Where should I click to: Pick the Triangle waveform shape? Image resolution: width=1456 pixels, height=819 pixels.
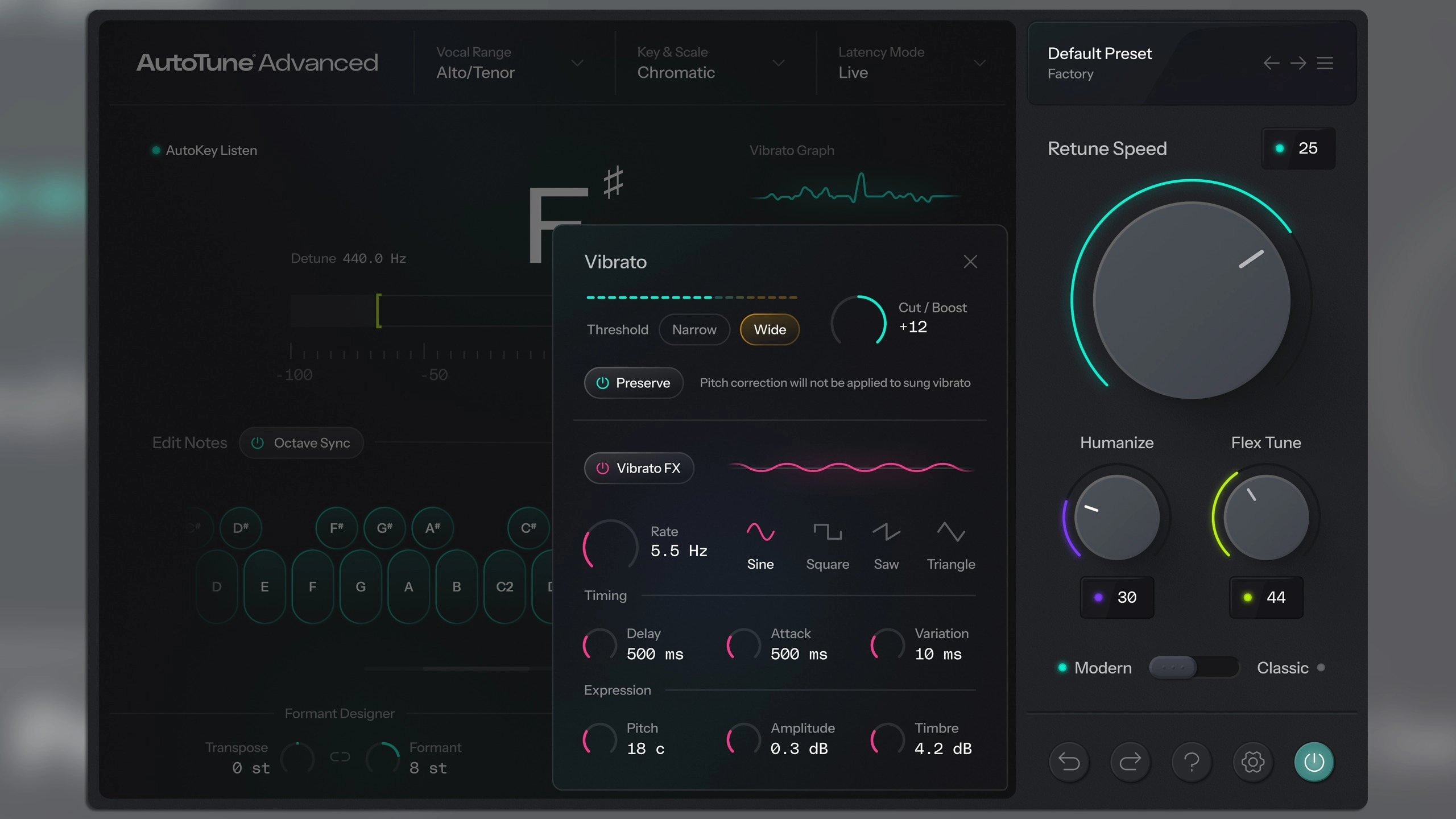tap(951, 546)
